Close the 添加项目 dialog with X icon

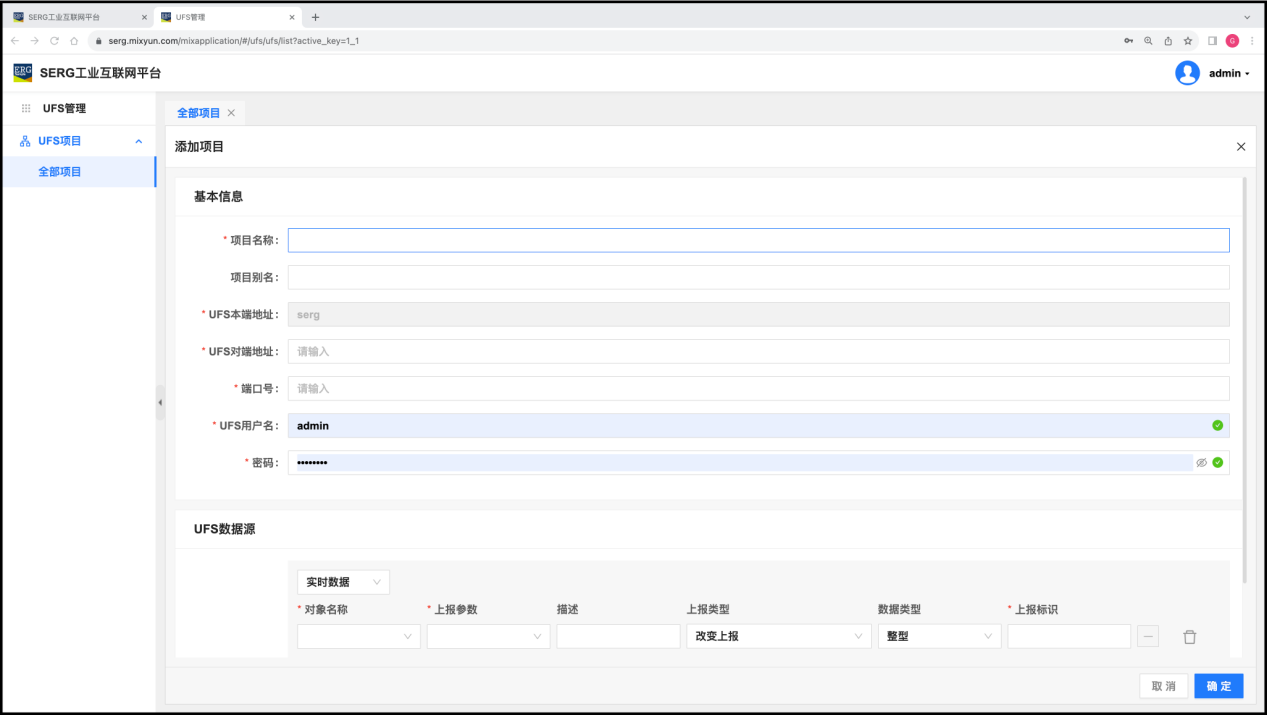click(x=1241, y=147)
